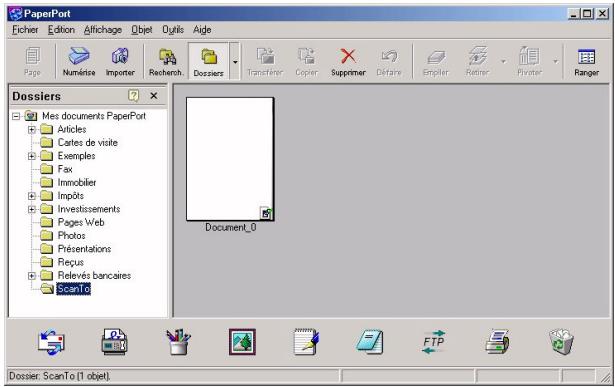Open the dropdown arrow next to Dossiers
Screen dimensions: 615x387
point(235,62)
